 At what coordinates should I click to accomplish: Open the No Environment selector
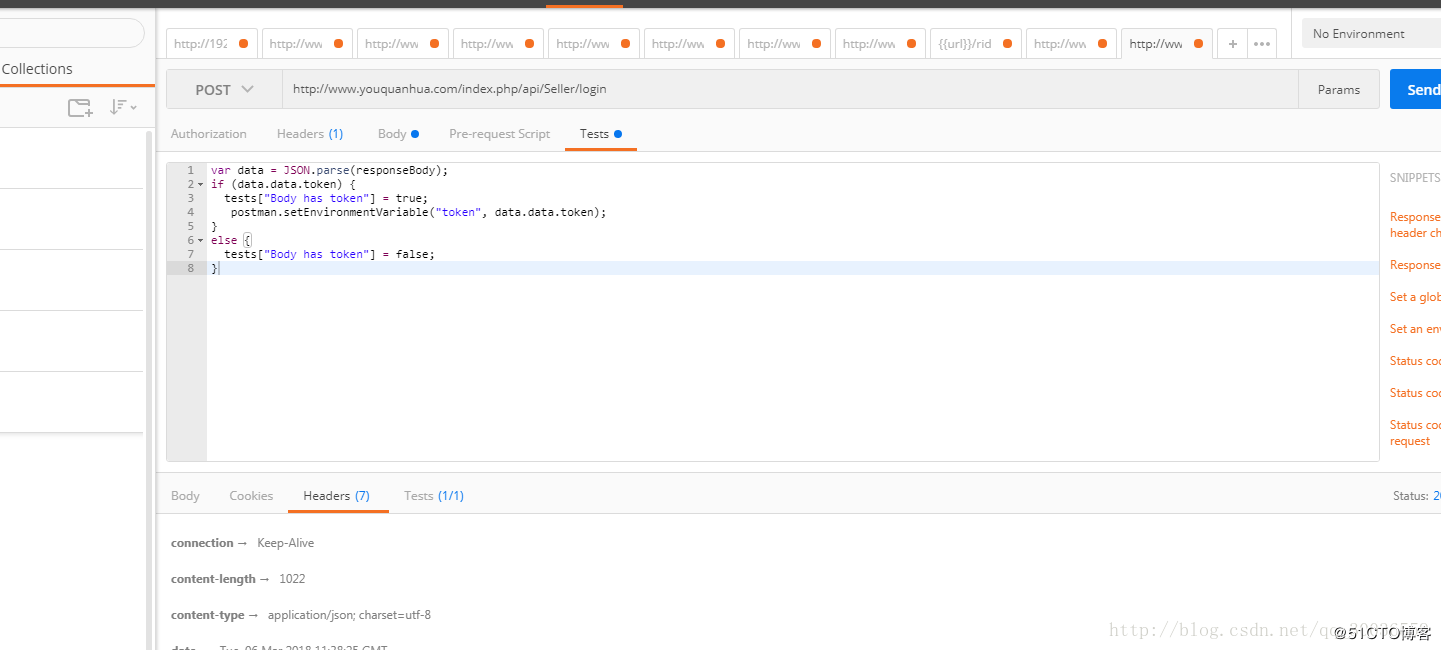[x=1370, y=34]
